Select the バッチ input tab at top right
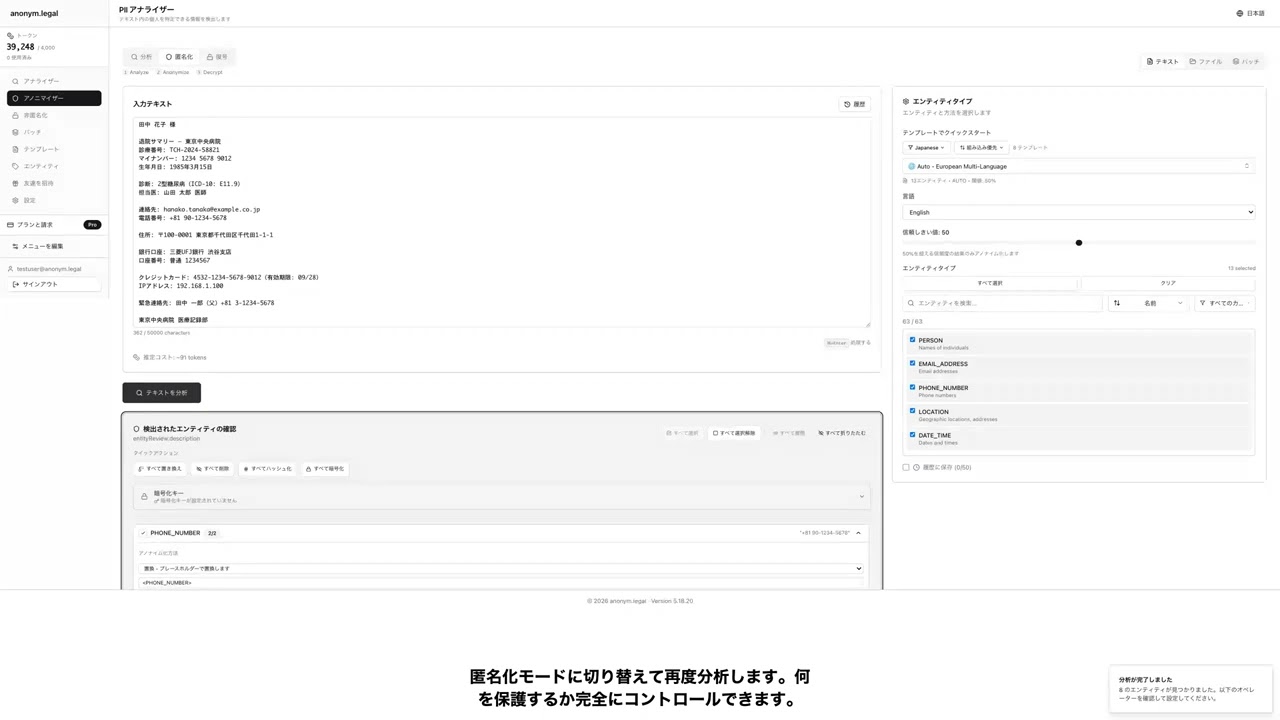This screenshot has width=1280, height=720. click(x=1246, y=62)
